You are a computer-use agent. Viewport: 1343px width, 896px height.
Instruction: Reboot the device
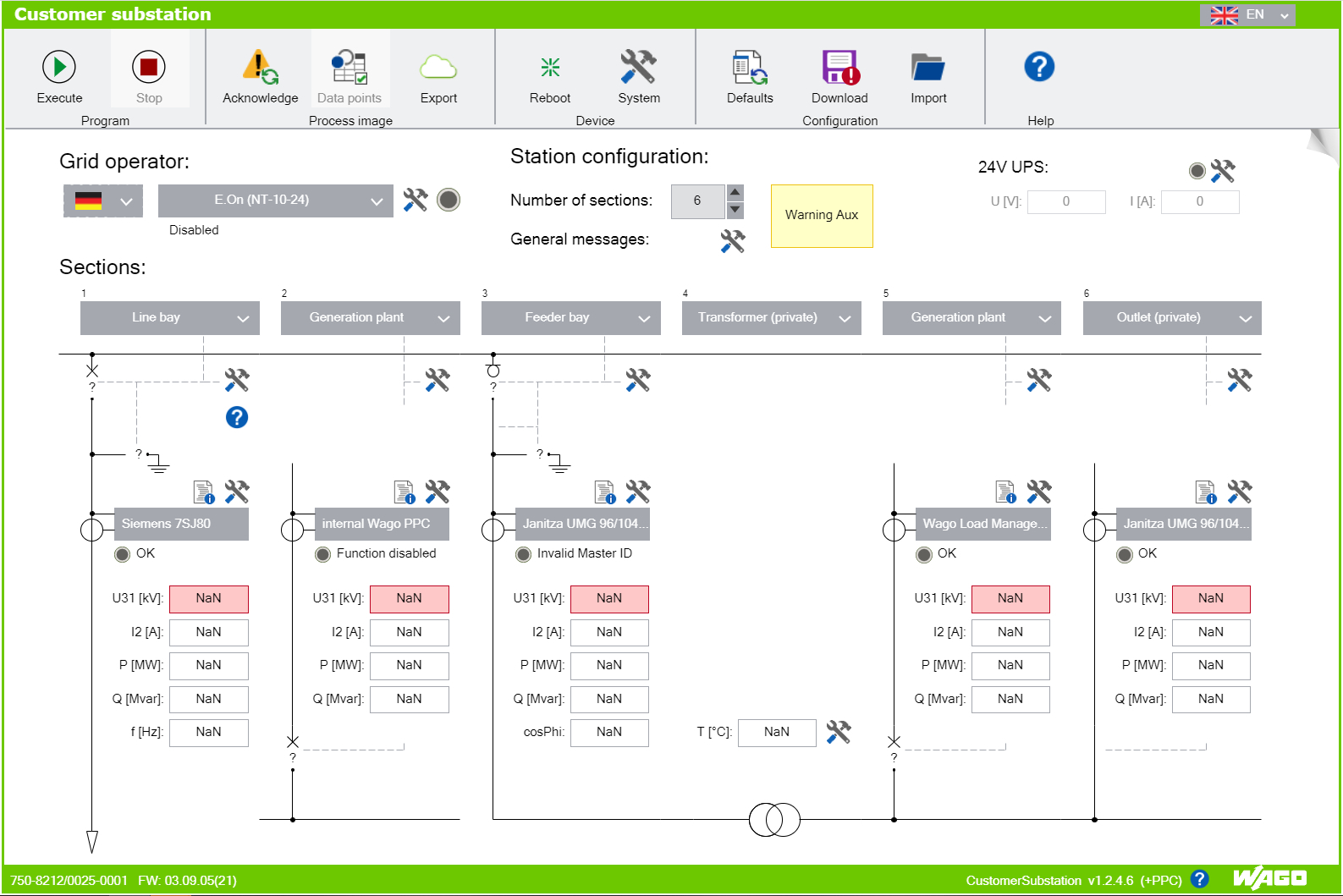[550, 68]
